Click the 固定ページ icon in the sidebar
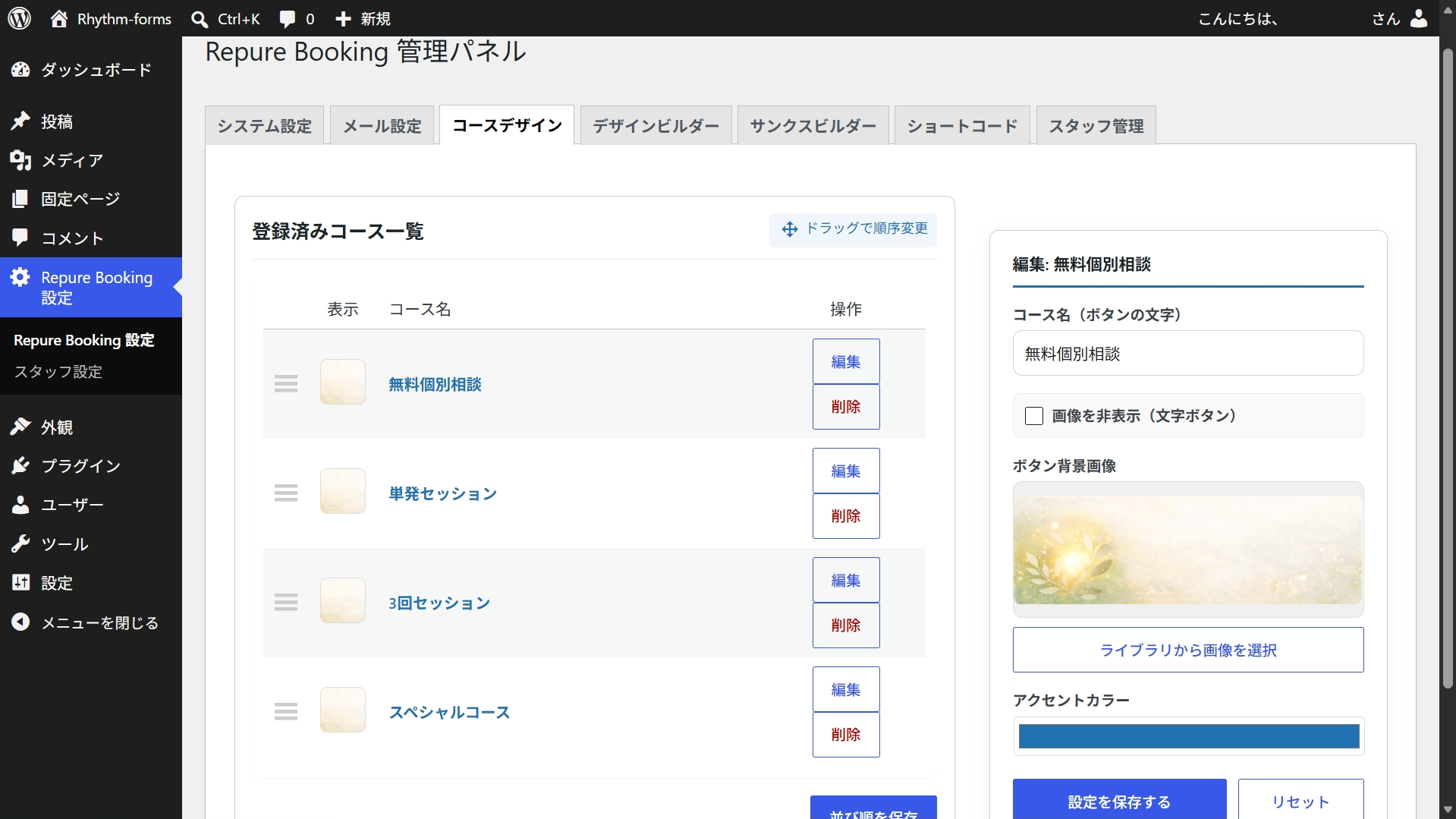 coord(20,199)
